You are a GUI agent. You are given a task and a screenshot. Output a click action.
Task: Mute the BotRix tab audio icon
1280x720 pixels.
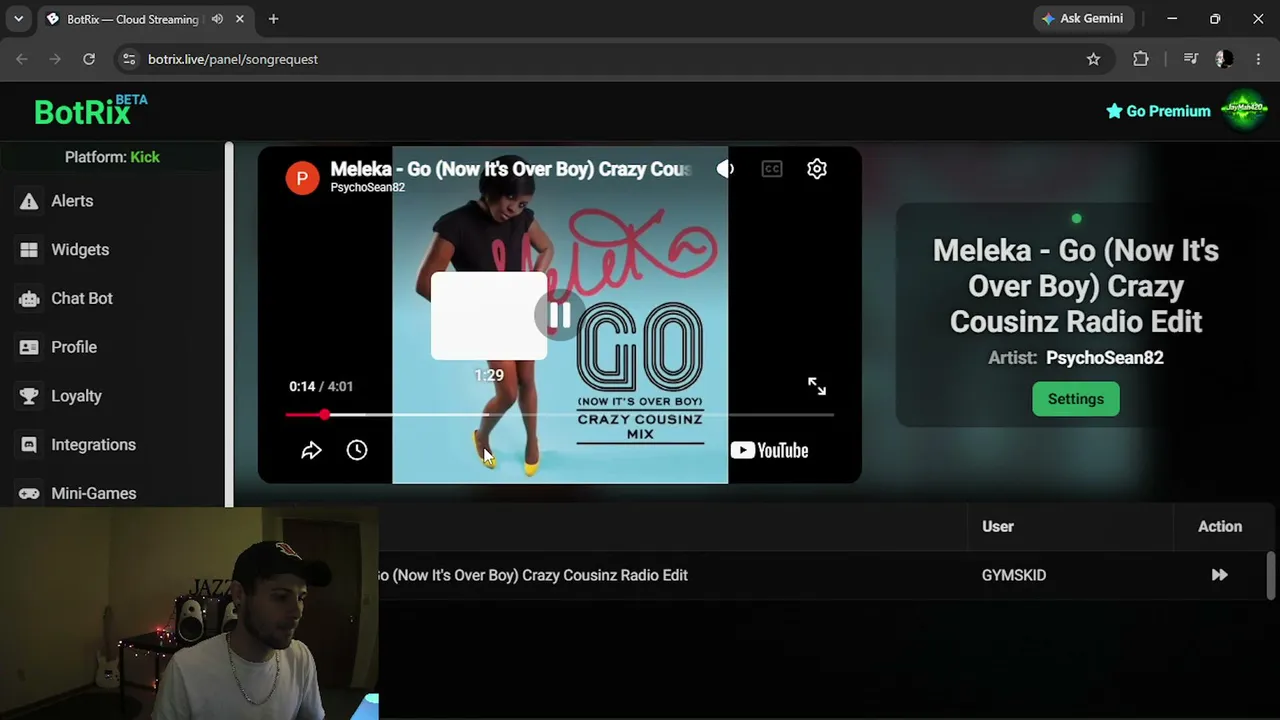click(217, 19)
